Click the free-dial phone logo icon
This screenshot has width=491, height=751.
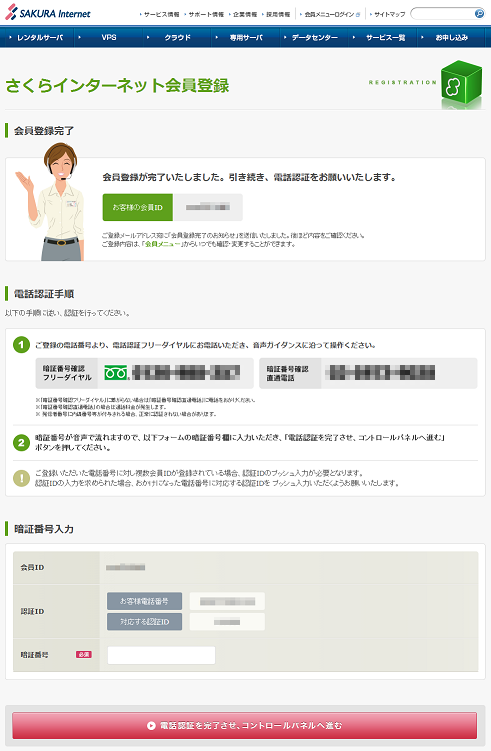[116, 373]
